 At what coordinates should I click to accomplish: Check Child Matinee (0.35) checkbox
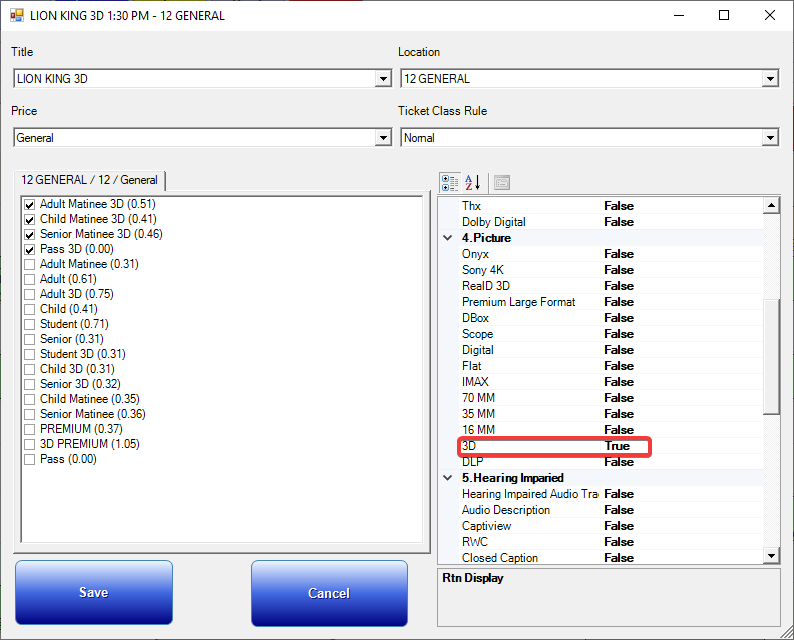29,399
